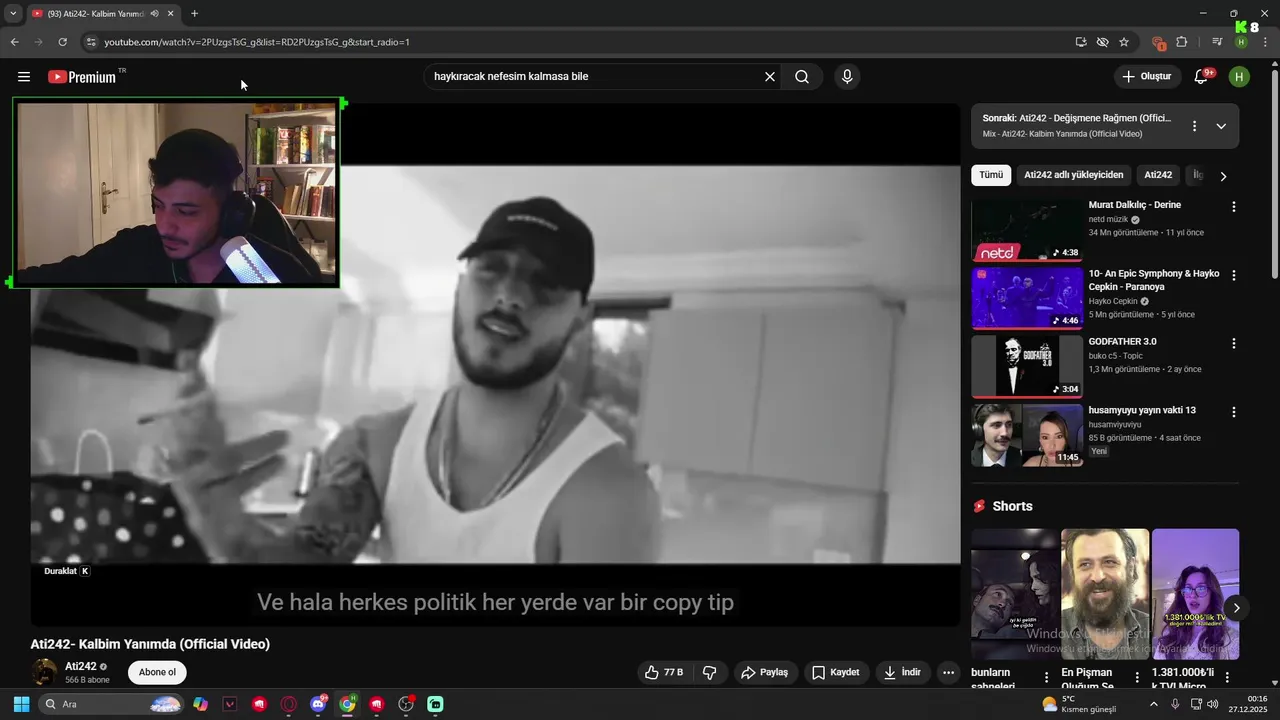This screenshot has height=720, width=1280.
Task: Open more actions menu beside İndir
Action: [x=949, y=672]
